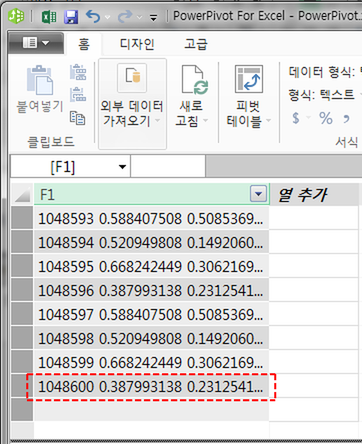Undo the last action
The image size is (362, 444).
click(x=93, y=16)
